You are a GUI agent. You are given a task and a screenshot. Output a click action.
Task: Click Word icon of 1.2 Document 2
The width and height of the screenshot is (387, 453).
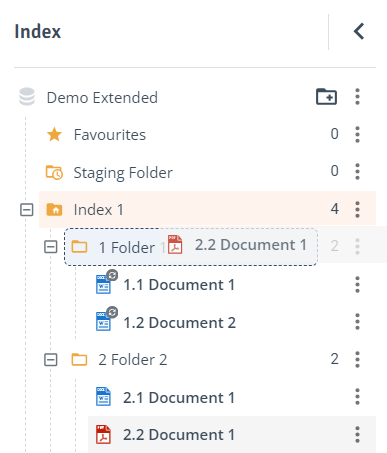point(103,321)
